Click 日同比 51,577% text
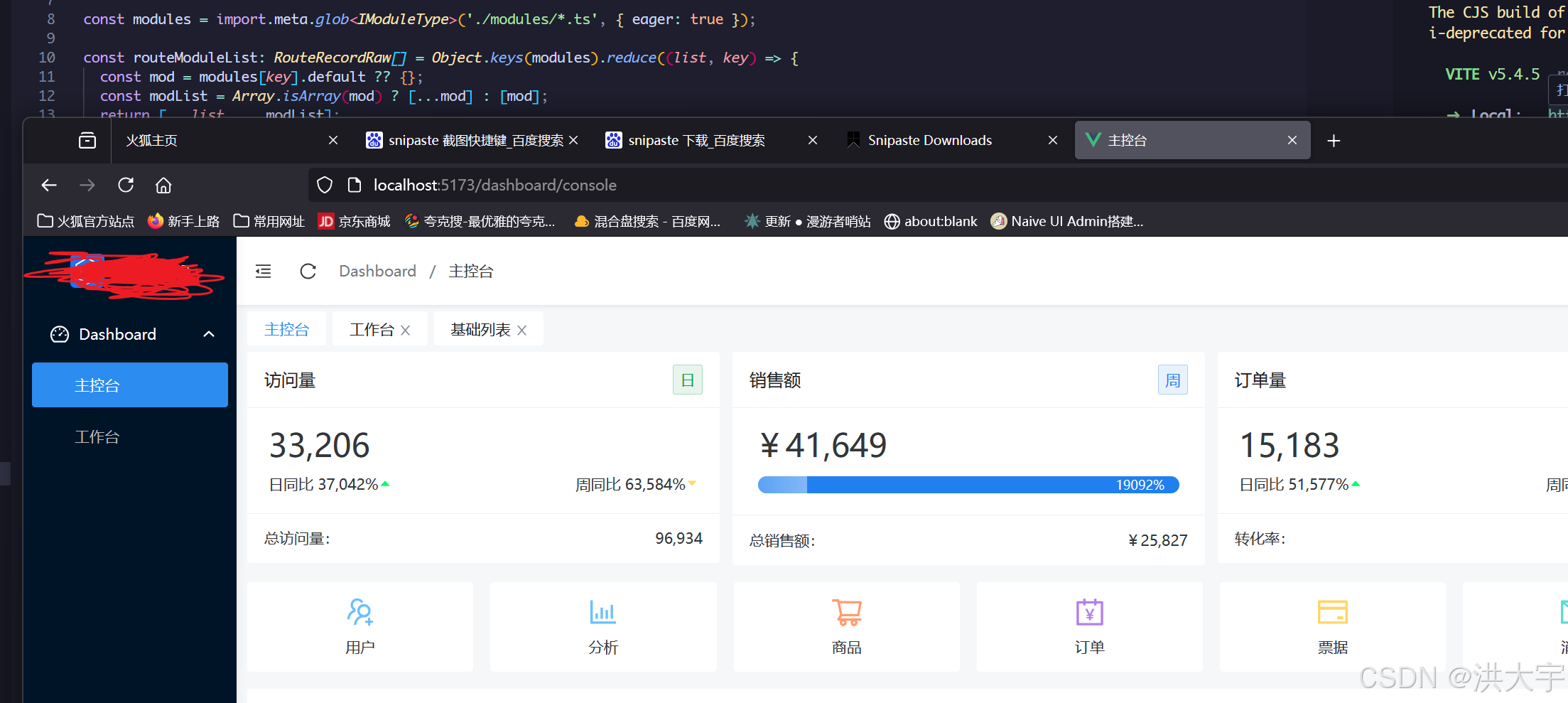 pos(1294,484)
